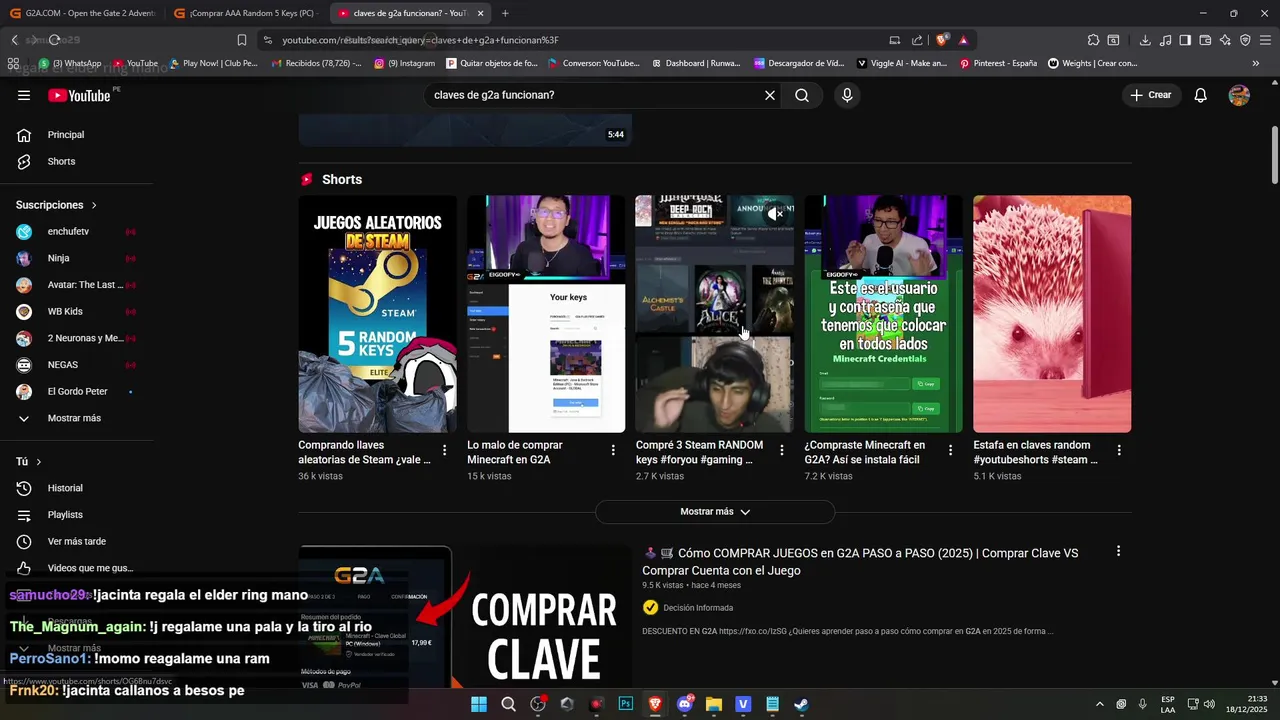Click the YouTube logo
Viewport: 1280px width, 720px height.
coord(79,95)
